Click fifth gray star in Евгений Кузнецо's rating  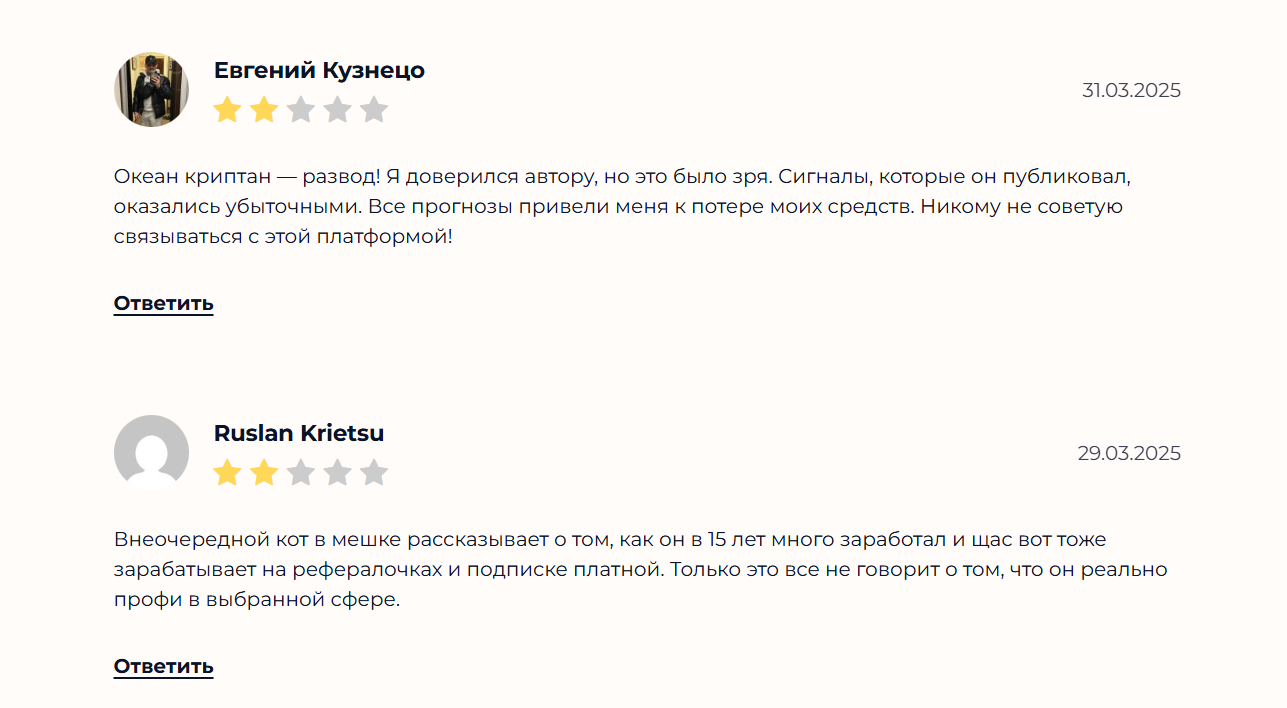pos(374,109)
